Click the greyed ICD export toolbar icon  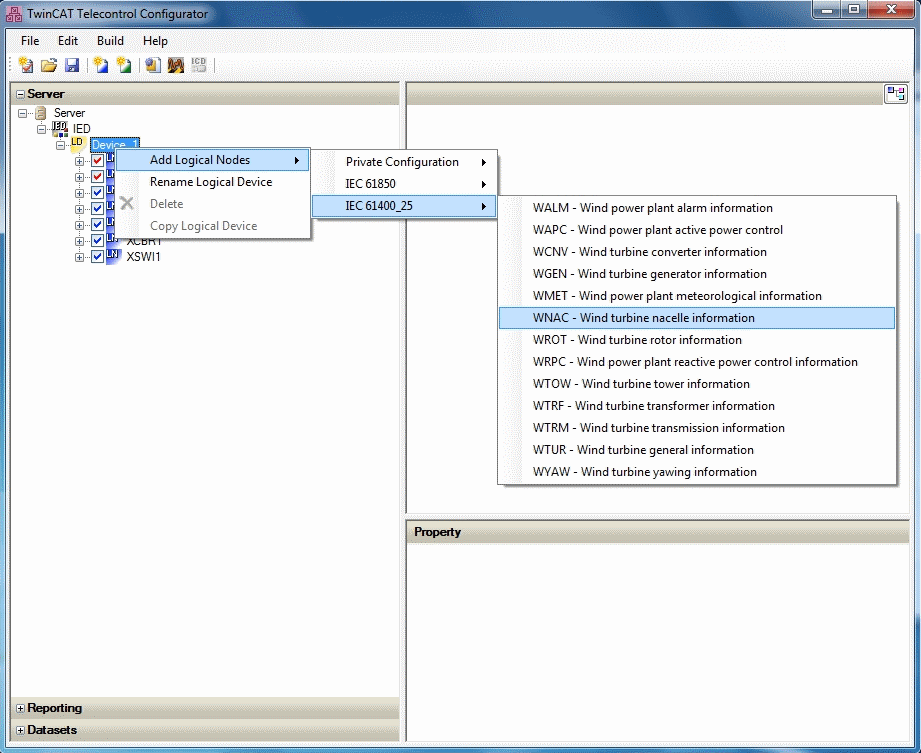tap(199, 65)
